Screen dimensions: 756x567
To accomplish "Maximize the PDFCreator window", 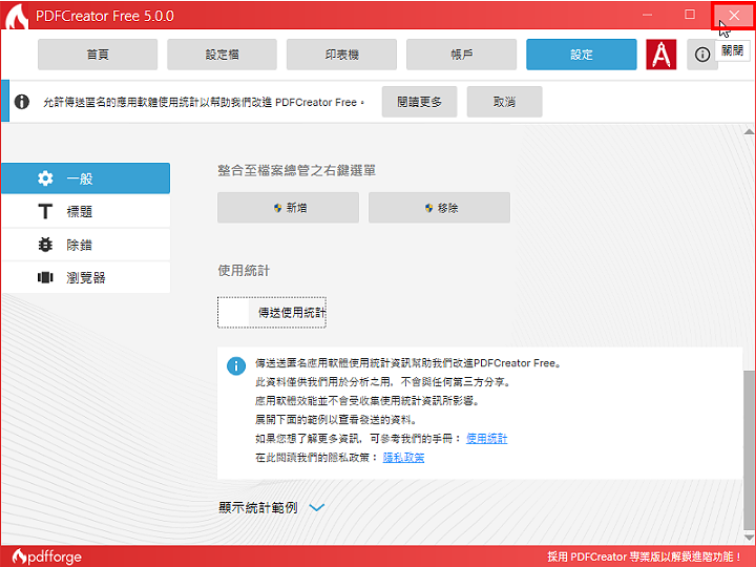I will (690, 15).
